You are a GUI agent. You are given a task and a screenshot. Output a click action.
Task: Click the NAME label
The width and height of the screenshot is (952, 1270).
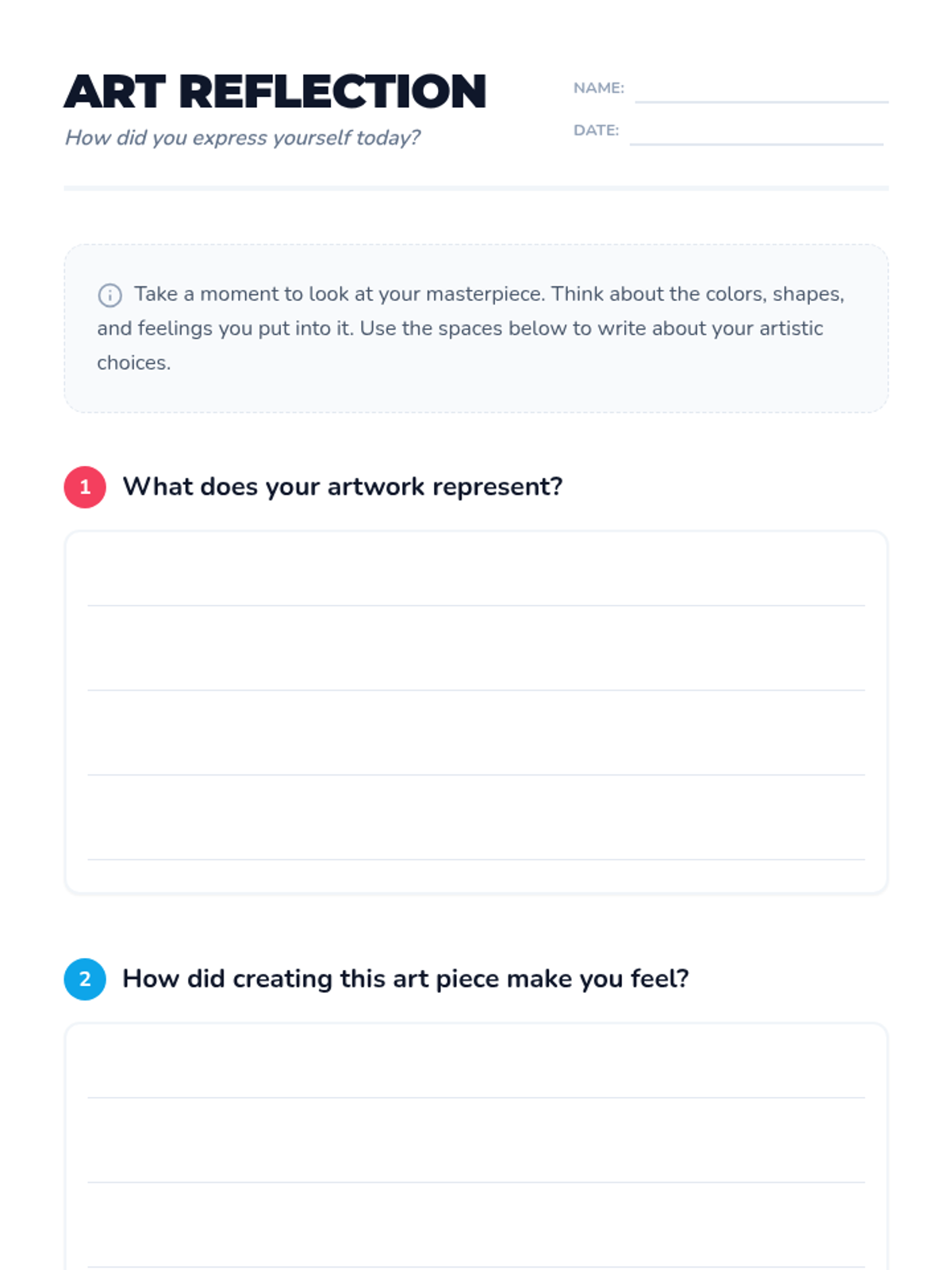click(599, 88)
